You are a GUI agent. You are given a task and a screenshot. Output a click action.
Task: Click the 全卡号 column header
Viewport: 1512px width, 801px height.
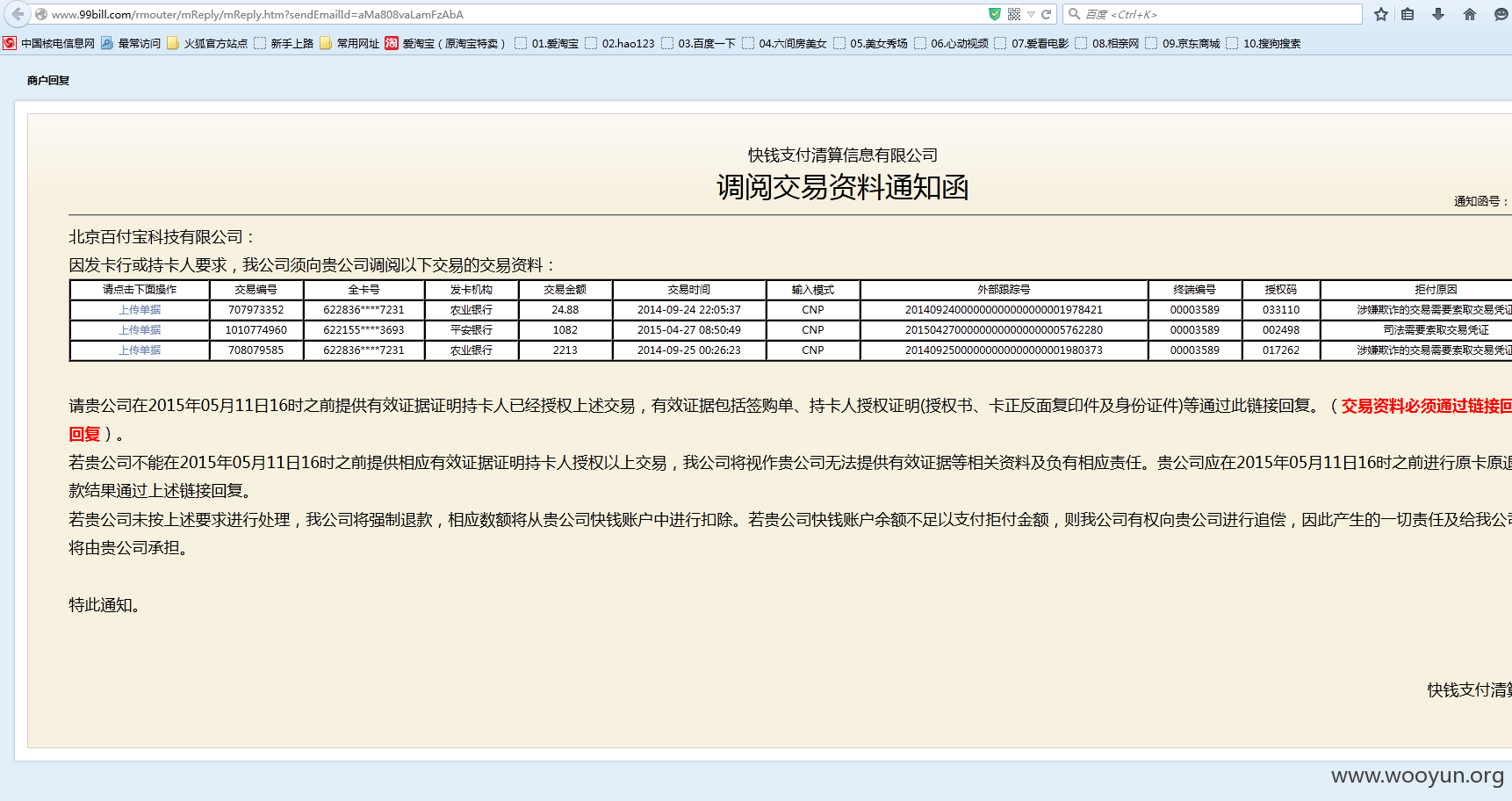(x=364, y=290)
